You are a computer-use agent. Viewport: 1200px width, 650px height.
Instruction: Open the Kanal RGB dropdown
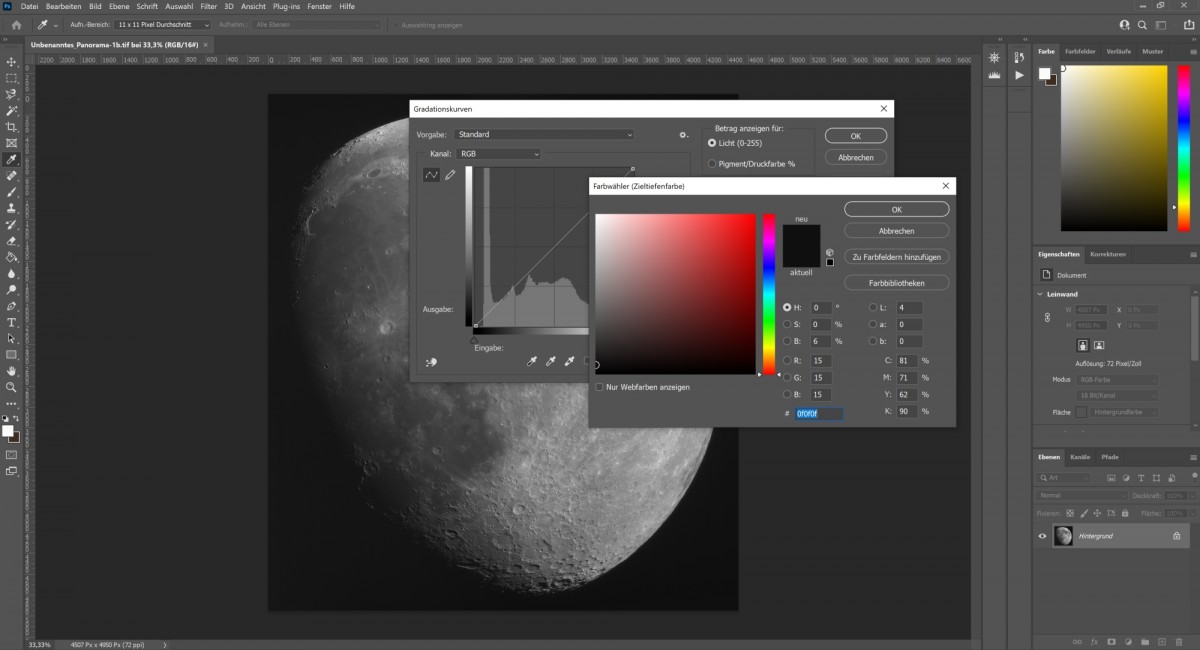(x=498, y=154)
